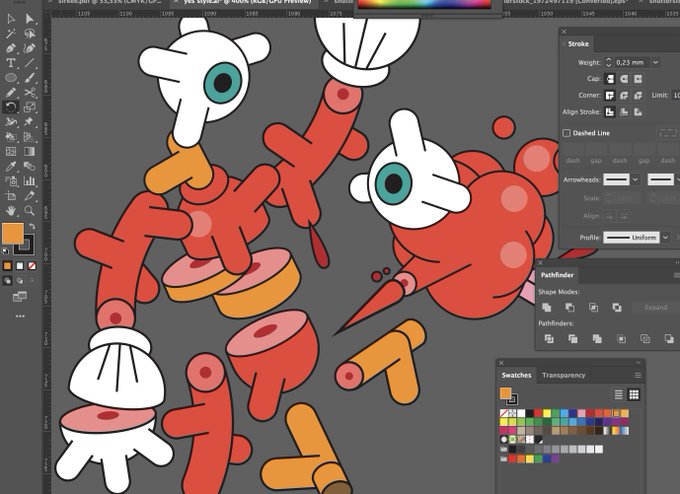Select the Direct Selection tool

pos(29,19)
